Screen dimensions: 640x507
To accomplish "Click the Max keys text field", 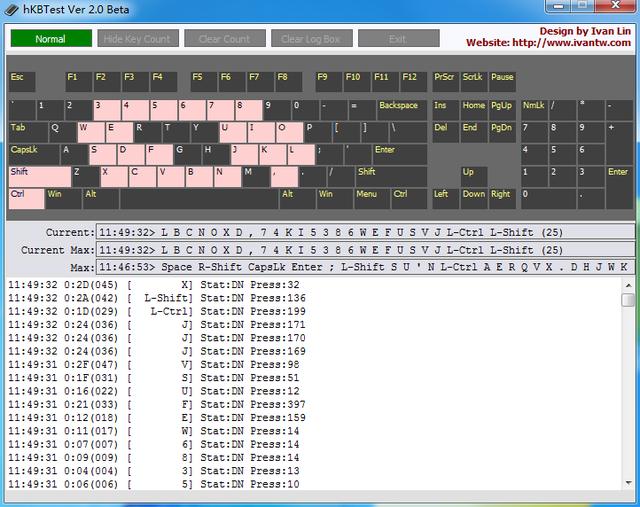I will coord(365,267).
